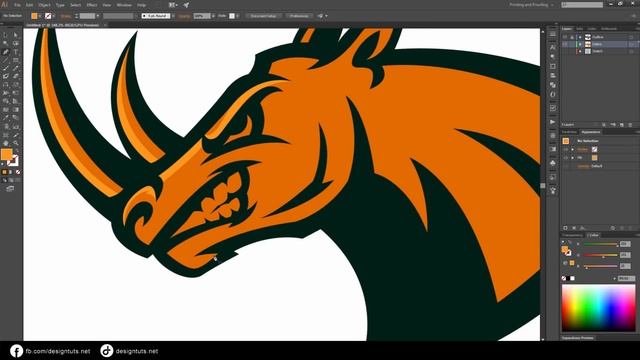Image resolution: width=640 pixels, height=360 pixels.
Task: Click the large orange Fill swatch in toolbar
Action: (7, 154)
